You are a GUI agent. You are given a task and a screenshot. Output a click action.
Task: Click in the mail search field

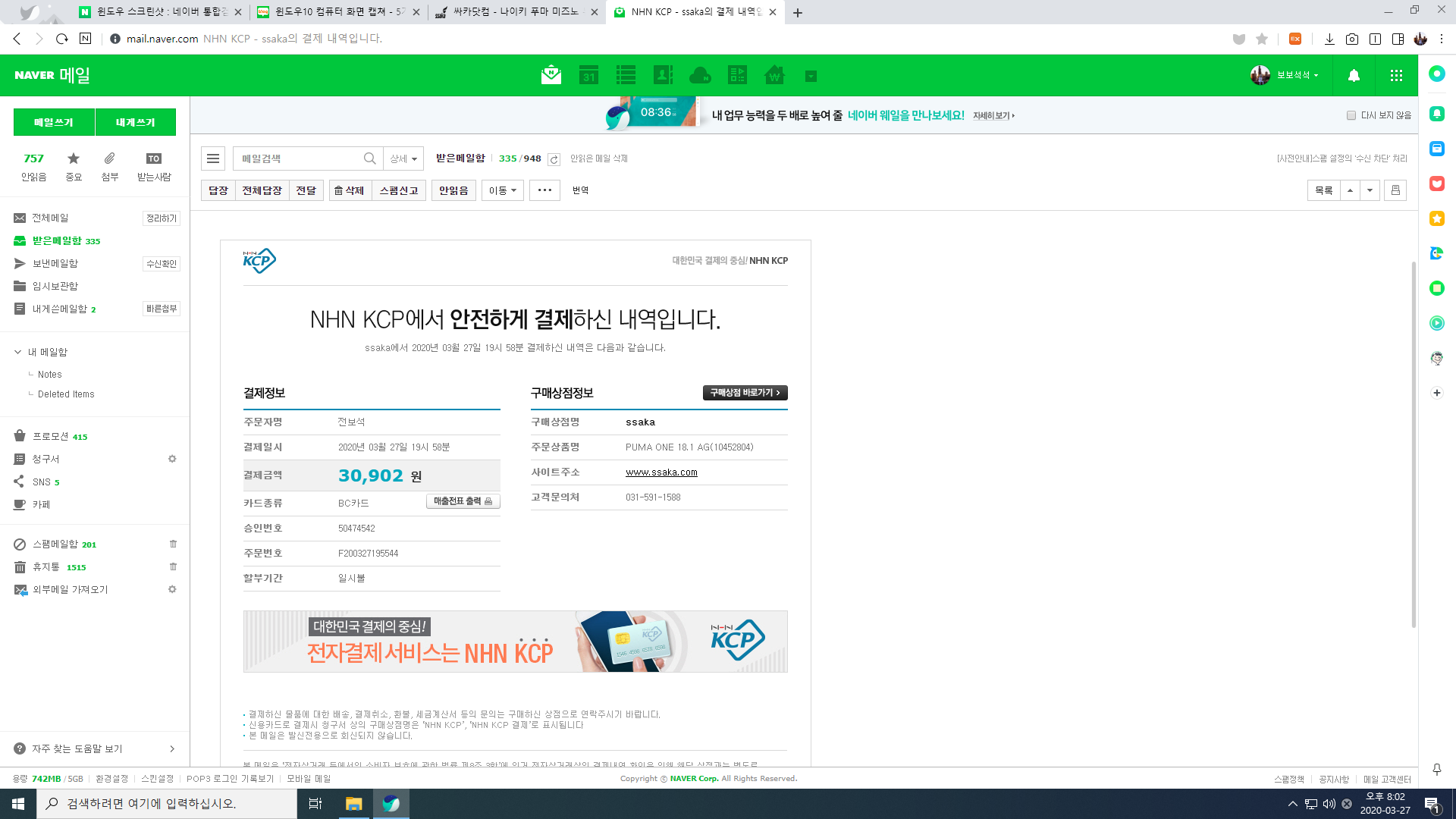click(300, 158)
